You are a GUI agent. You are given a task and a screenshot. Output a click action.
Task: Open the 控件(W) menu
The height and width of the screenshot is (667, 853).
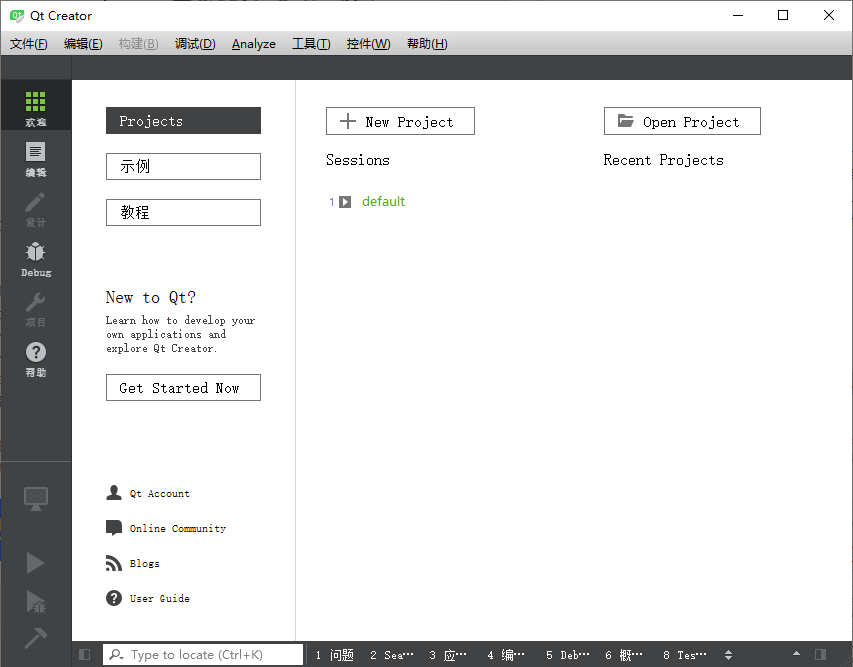[368, 44]
